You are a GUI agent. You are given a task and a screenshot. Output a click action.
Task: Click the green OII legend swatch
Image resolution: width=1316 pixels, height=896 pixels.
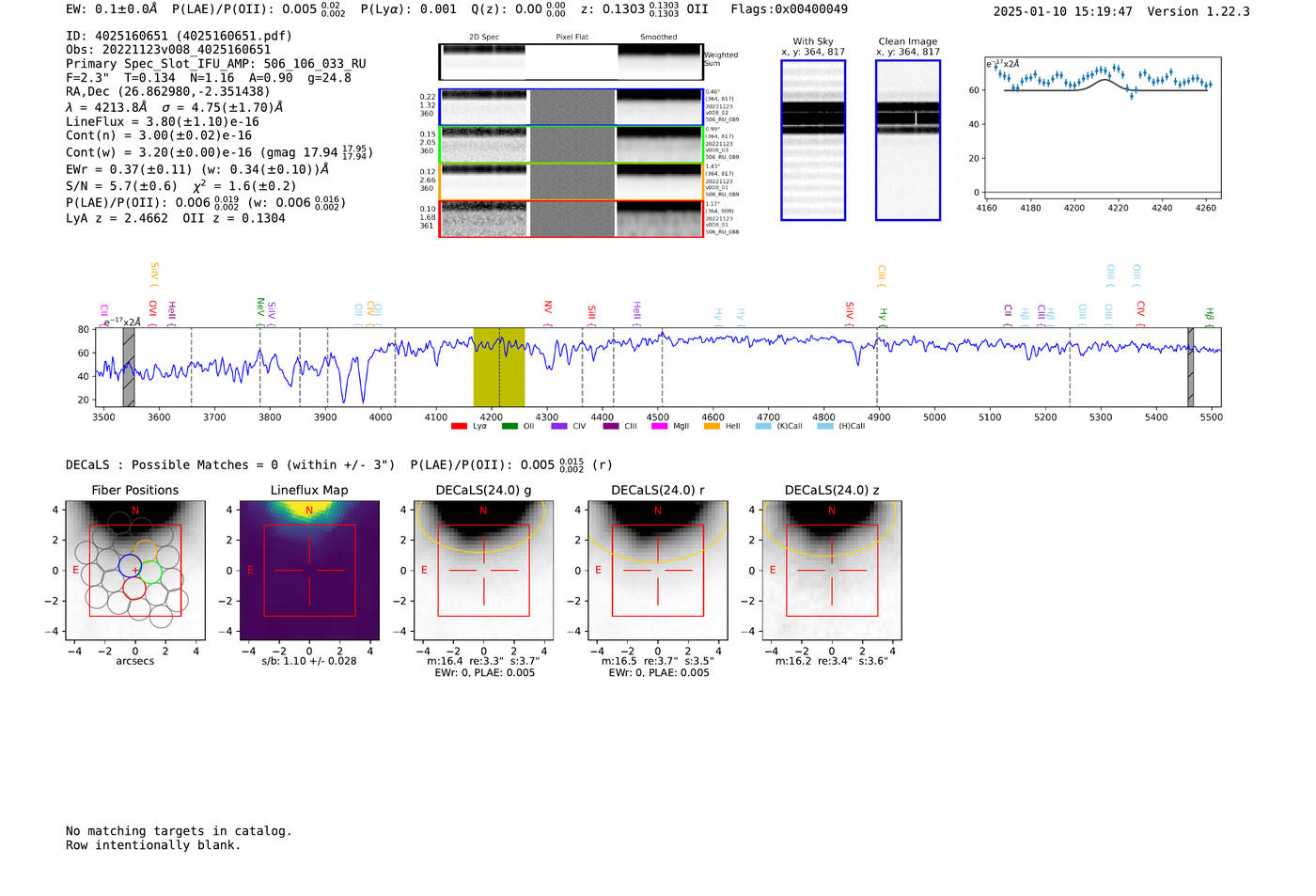[x=509, y=427]
